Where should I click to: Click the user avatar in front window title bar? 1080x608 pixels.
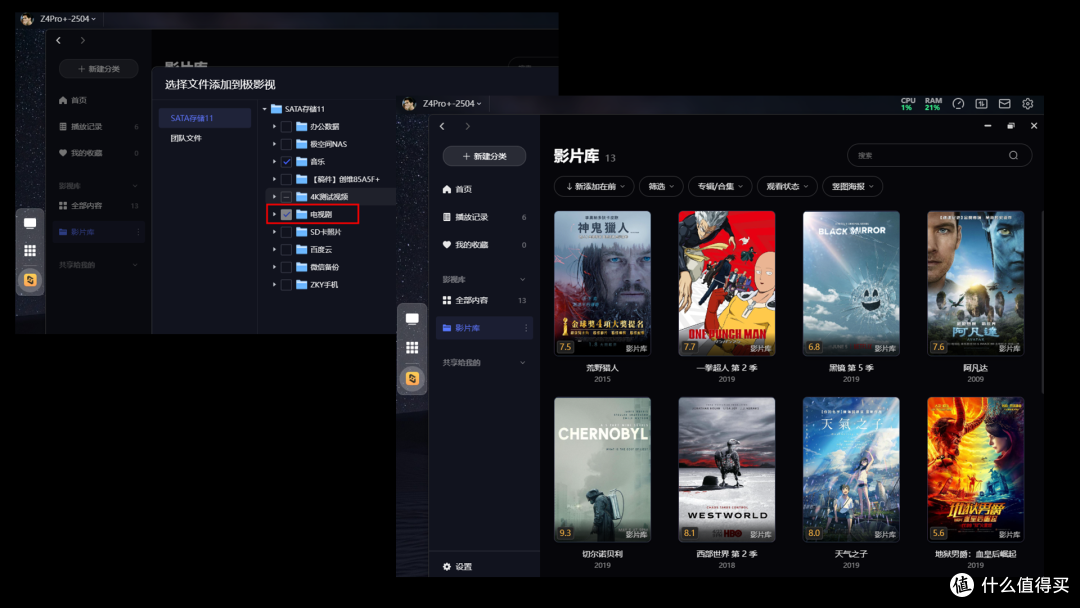tap(409, 103)
